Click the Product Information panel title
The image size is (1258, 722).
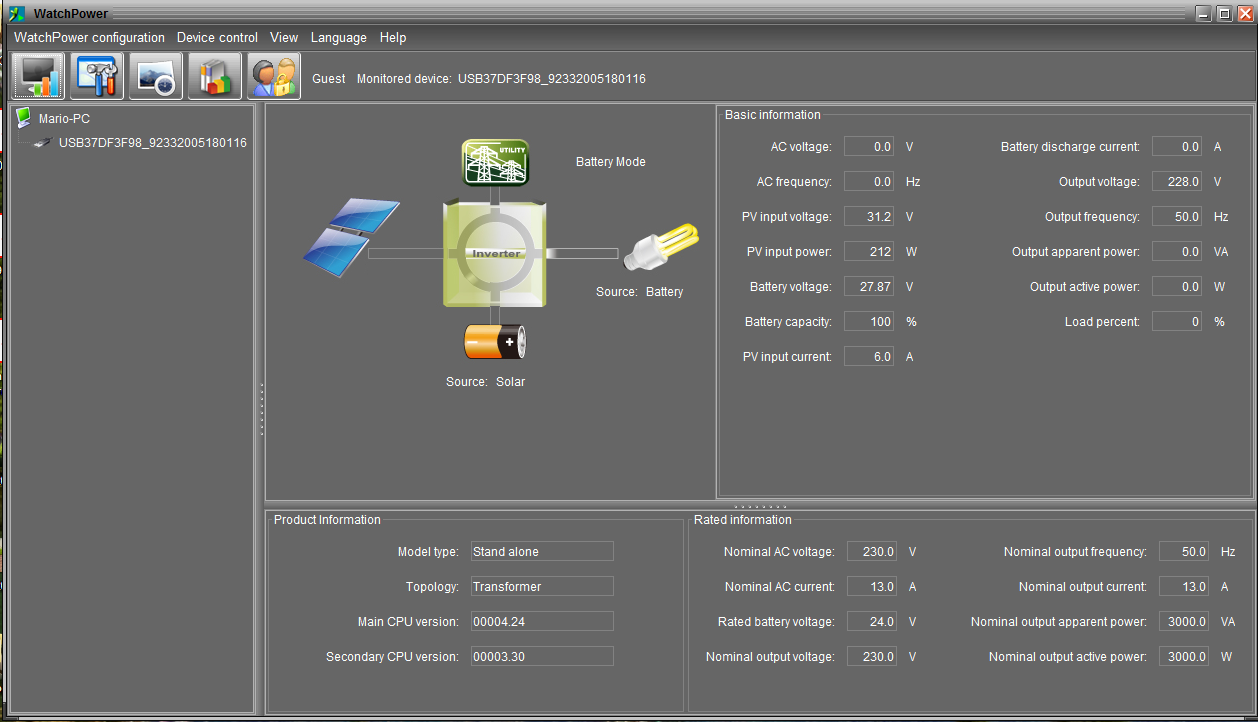[327, 520]
